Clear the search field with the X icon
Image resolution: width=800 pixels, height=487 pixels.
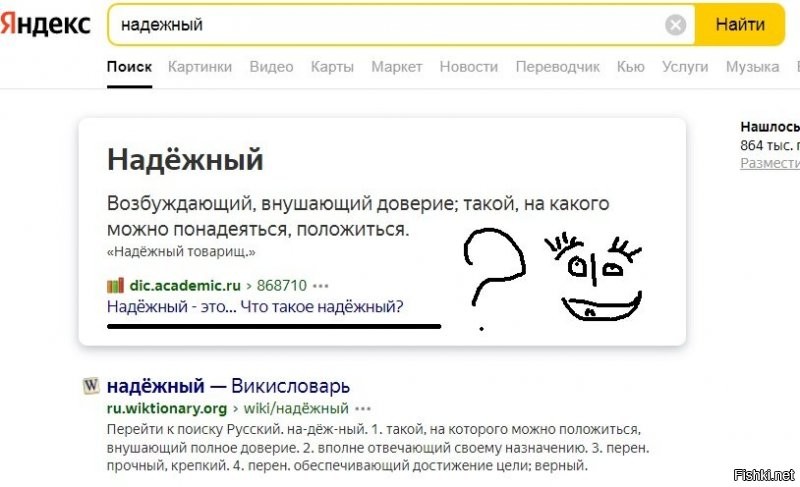pos(675,24)
